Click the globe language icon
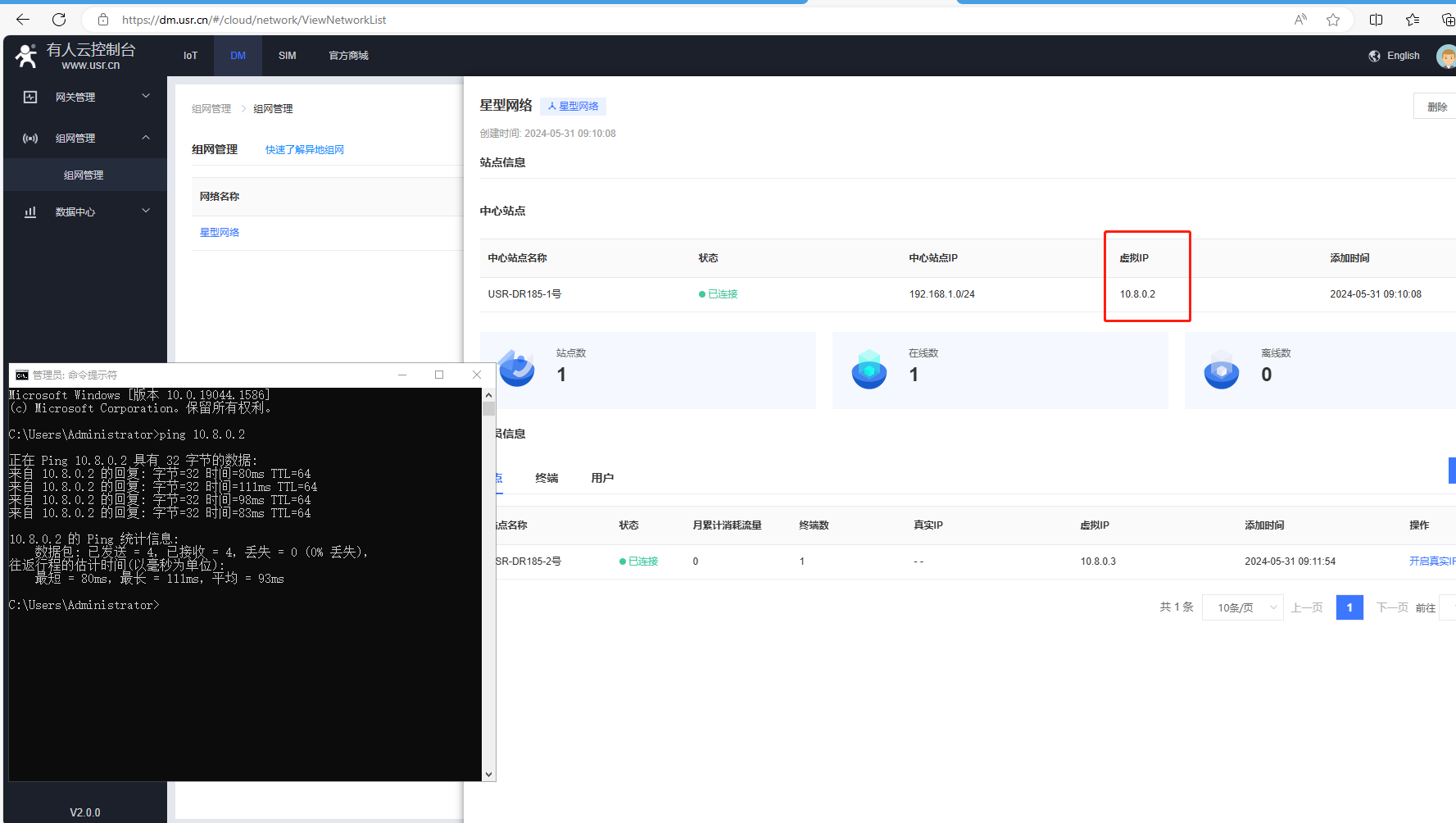This screenshot has height=823, width=1456. 1374,56
